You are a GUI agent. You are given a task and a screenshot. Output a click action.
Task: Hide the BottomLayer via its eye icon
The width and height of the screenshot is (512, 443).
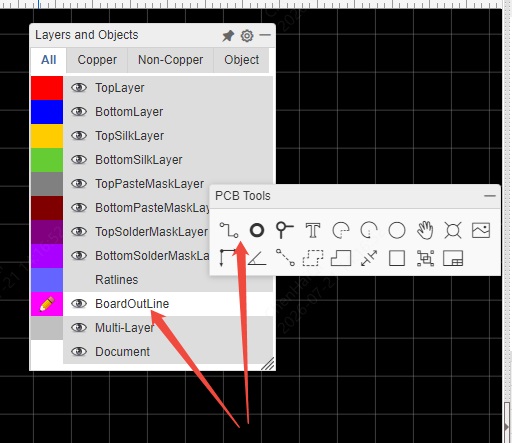79,112
